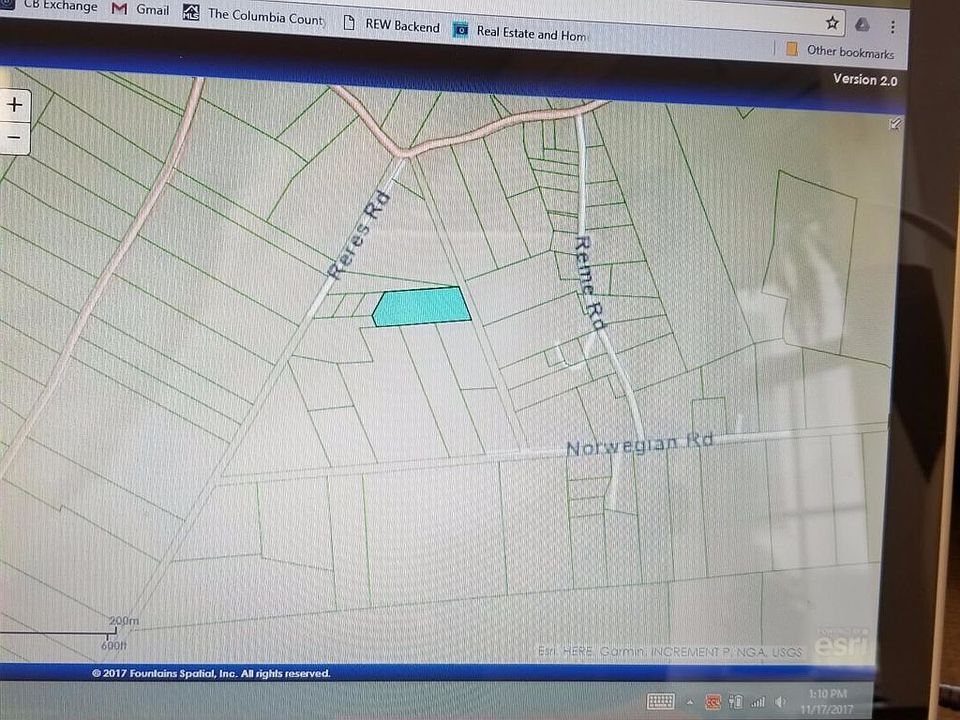Open the REW Backend bookmark
Image resolution: width=960 pixels, height=720 pixels.
[391, 25]
